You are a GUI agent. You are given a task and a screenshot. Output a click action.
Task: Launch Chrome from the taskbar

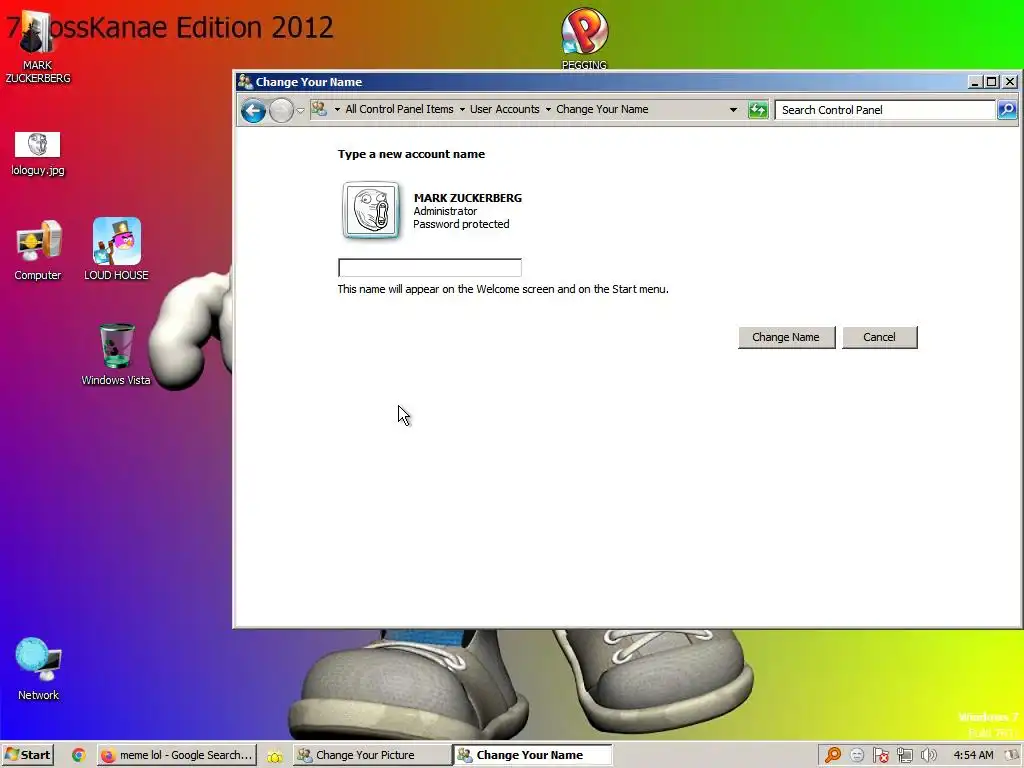tap(79, 755)
